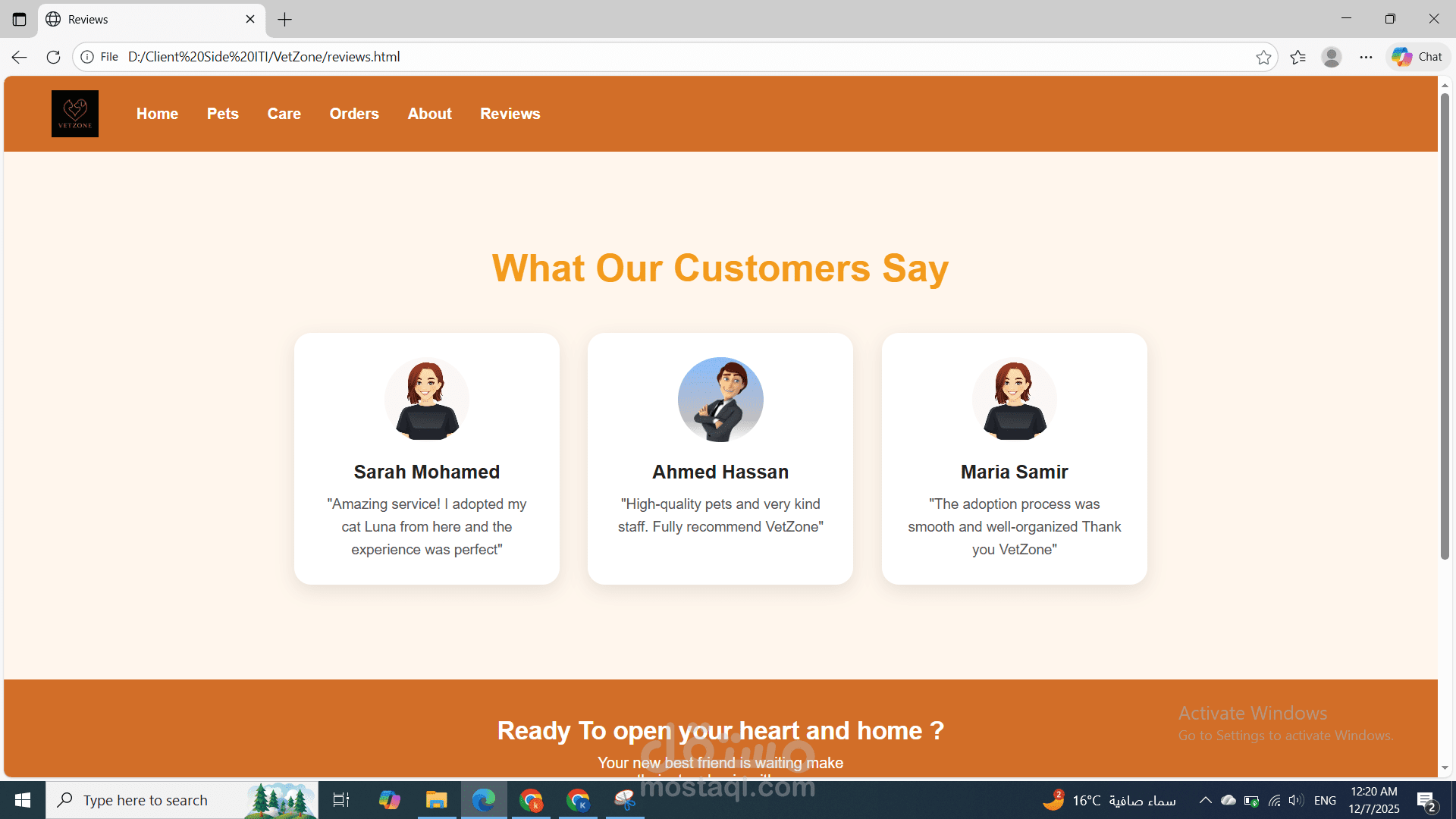Click the site information icon
The width and height of the screenshot is (1456, 819).
[x=87, y=57]
